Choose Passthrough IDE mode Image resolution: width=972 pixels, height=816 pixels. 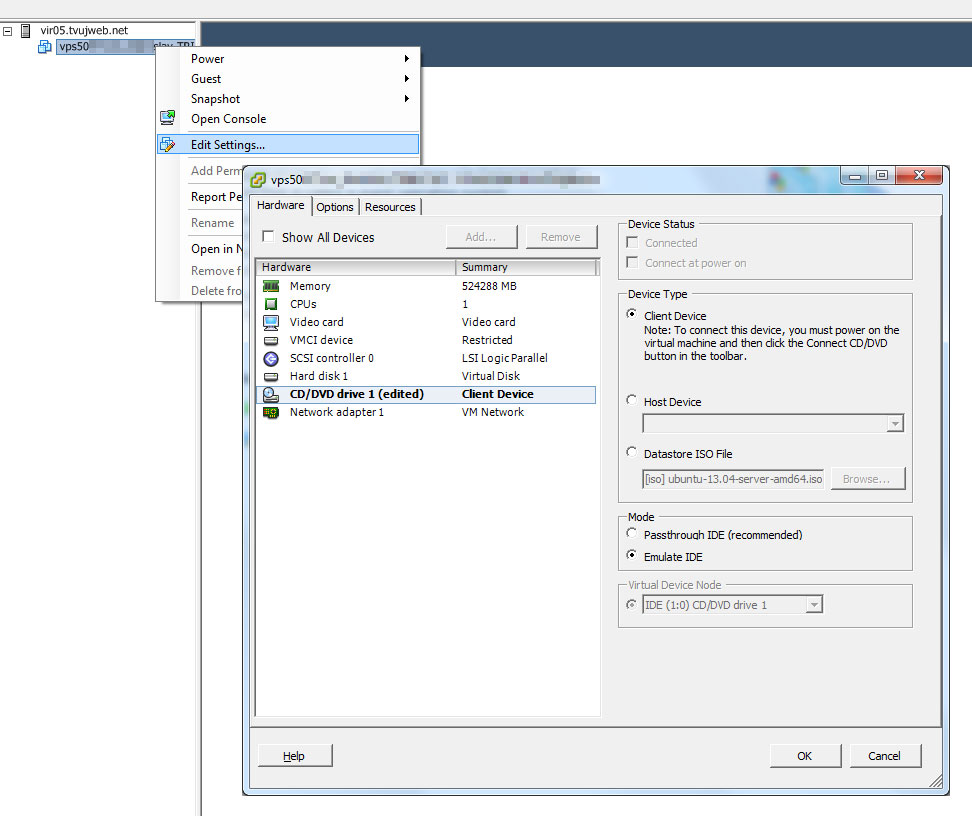[631, 534]
